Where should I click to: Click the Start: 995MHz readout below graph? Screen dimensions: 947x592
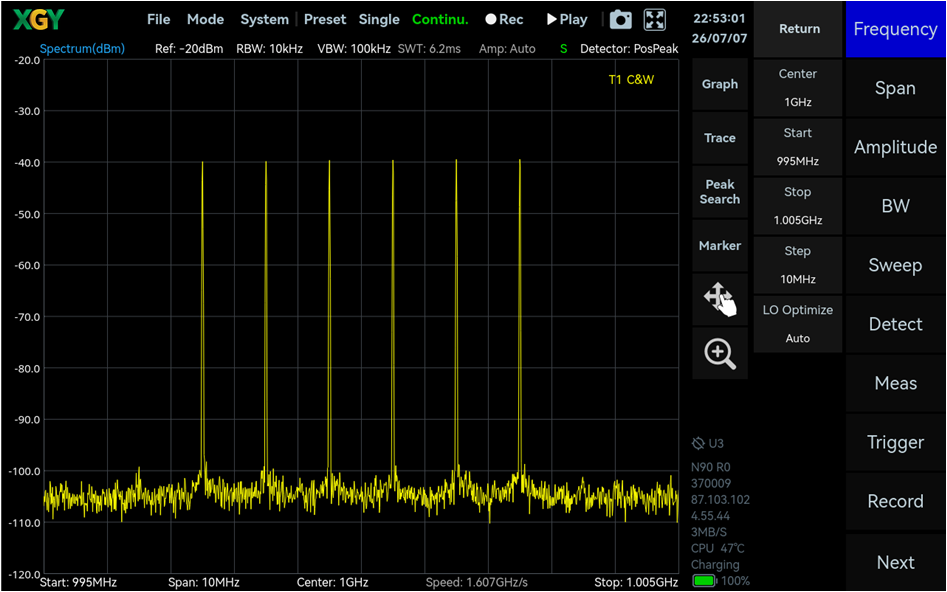tap(79, 583)
